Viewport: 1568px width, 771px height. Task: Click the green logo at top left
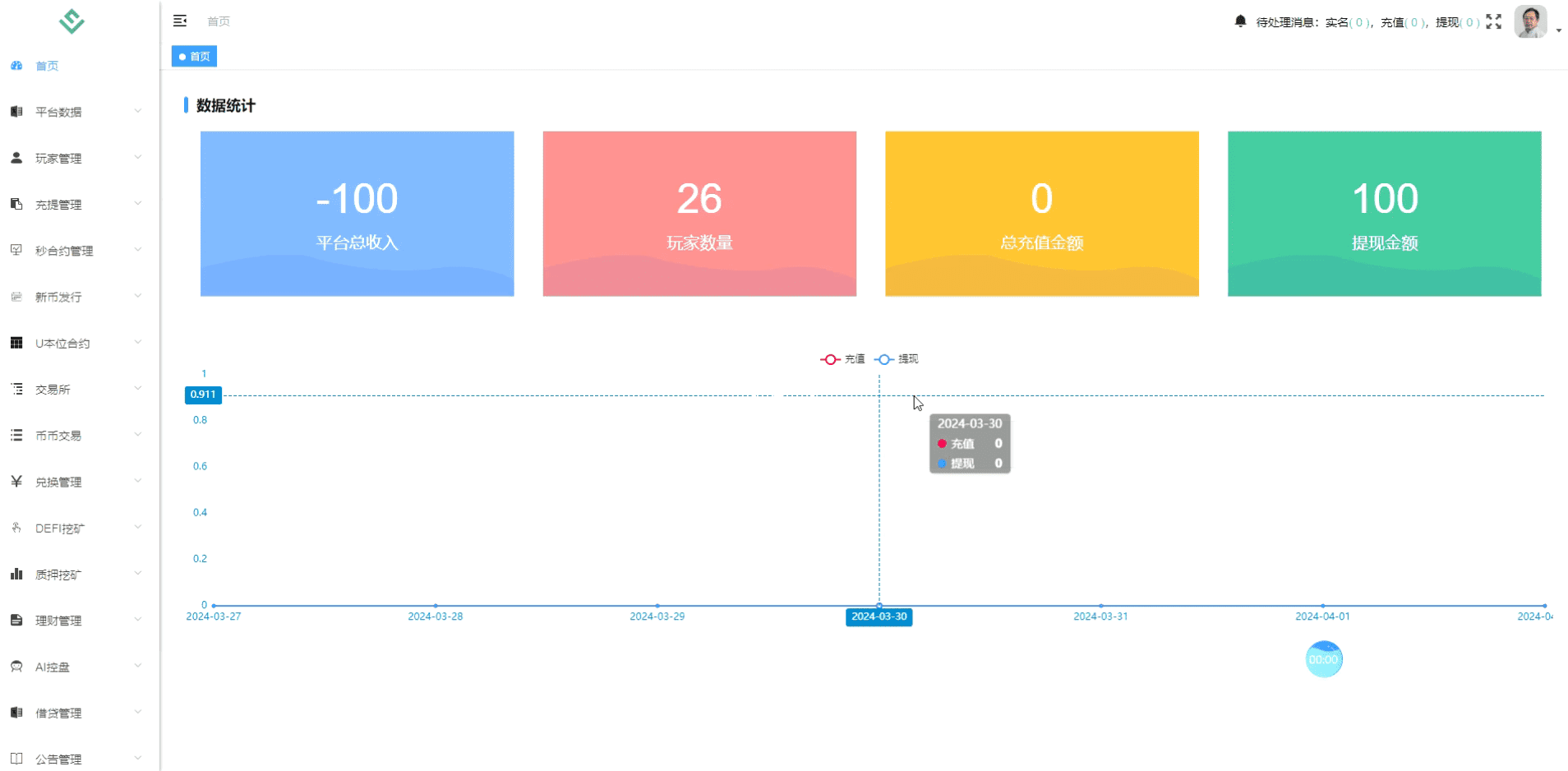(x=72, y=21)
